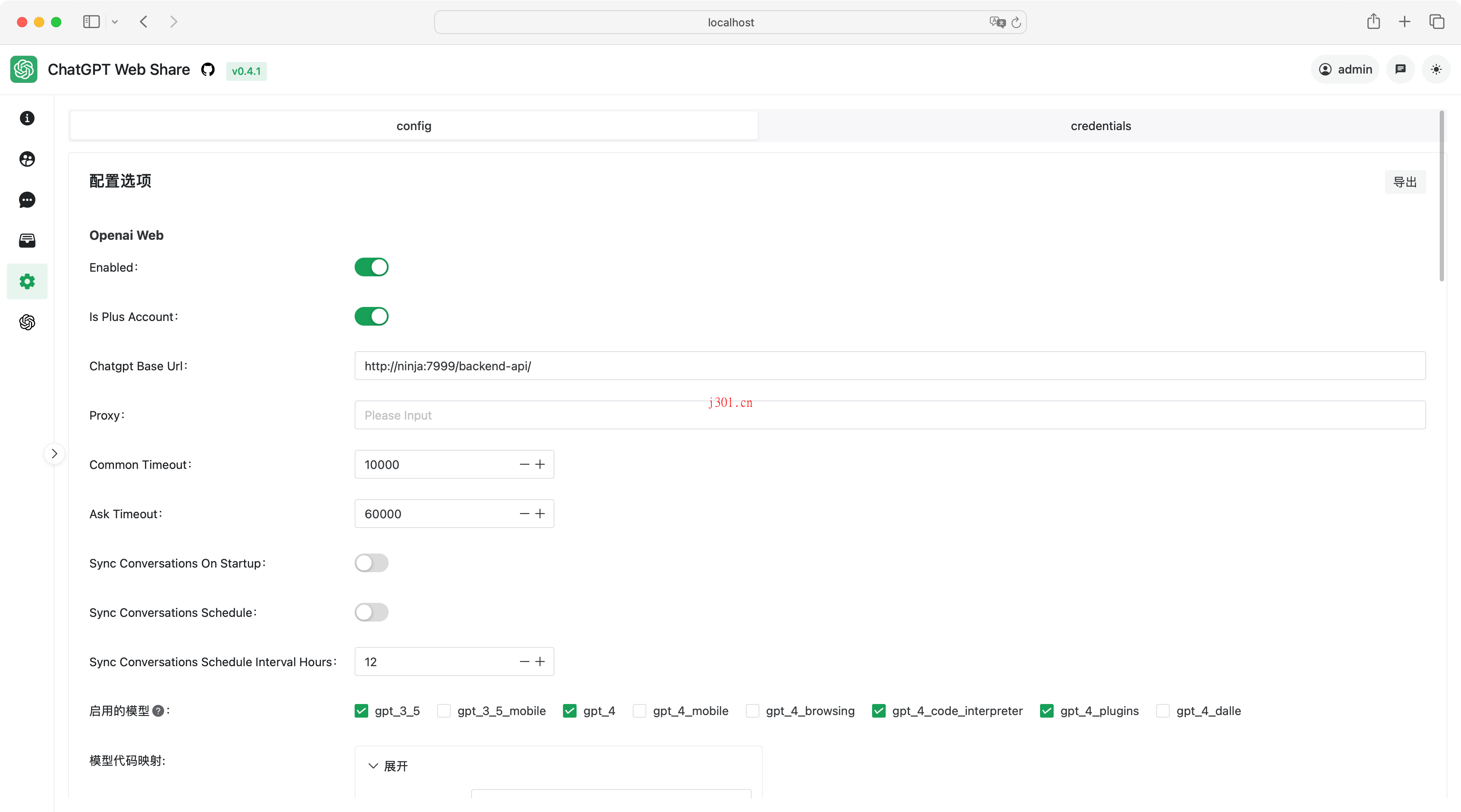Collapse the sidebar using the chevron arrow
Image resolution: width=1461 pixels, height=812 pixels.
point(54,453)
